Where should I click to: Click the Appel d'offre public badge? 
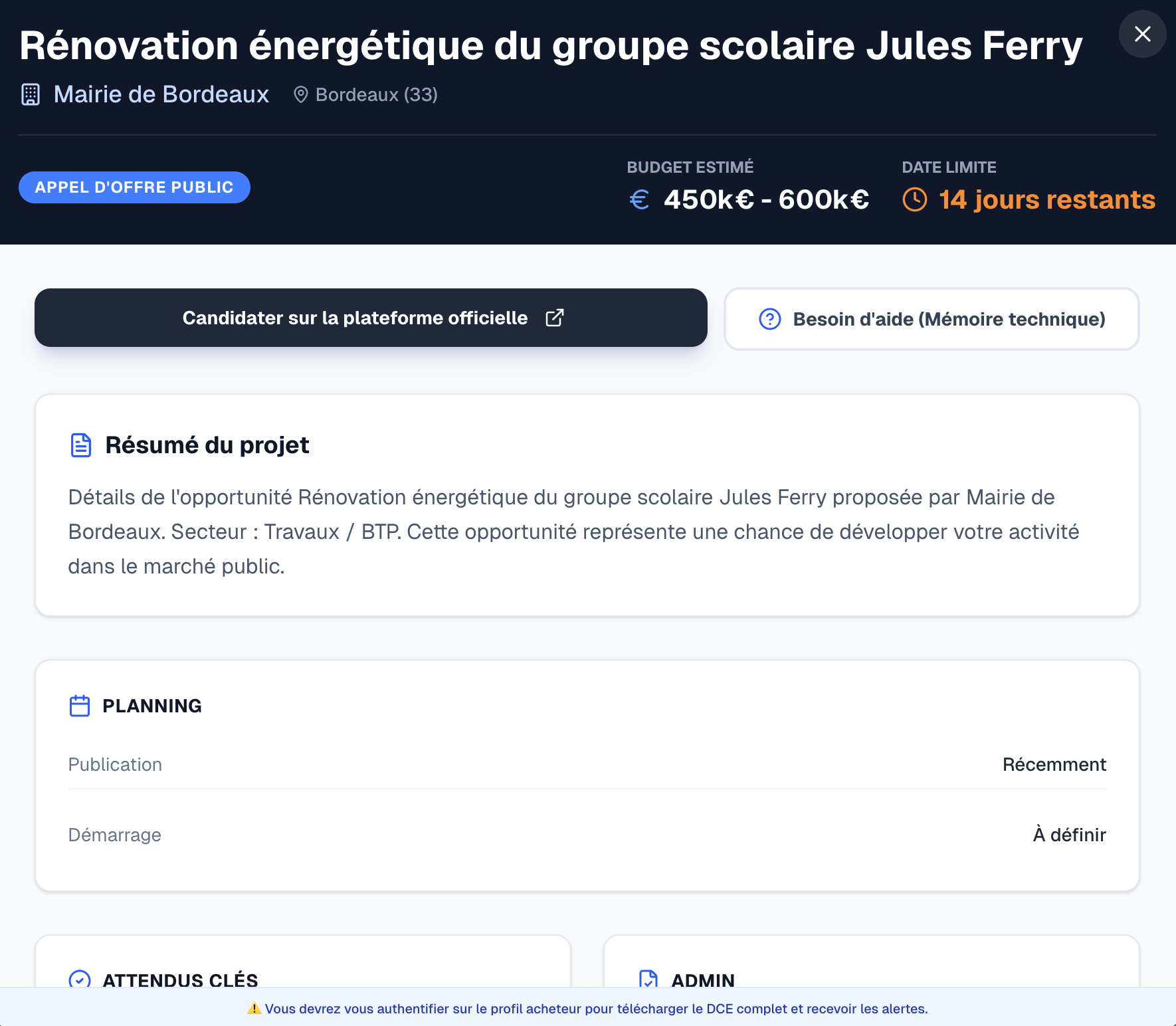point(134,187)
